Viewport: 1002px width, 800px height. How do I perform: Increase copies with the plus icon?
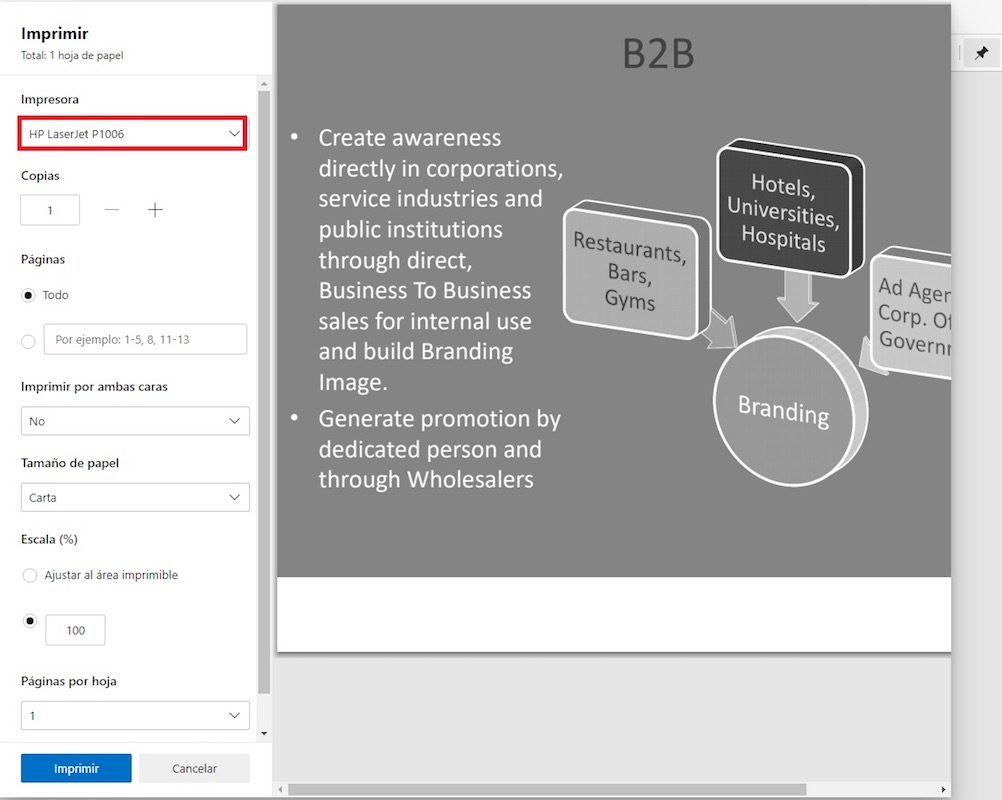(155, 210)
